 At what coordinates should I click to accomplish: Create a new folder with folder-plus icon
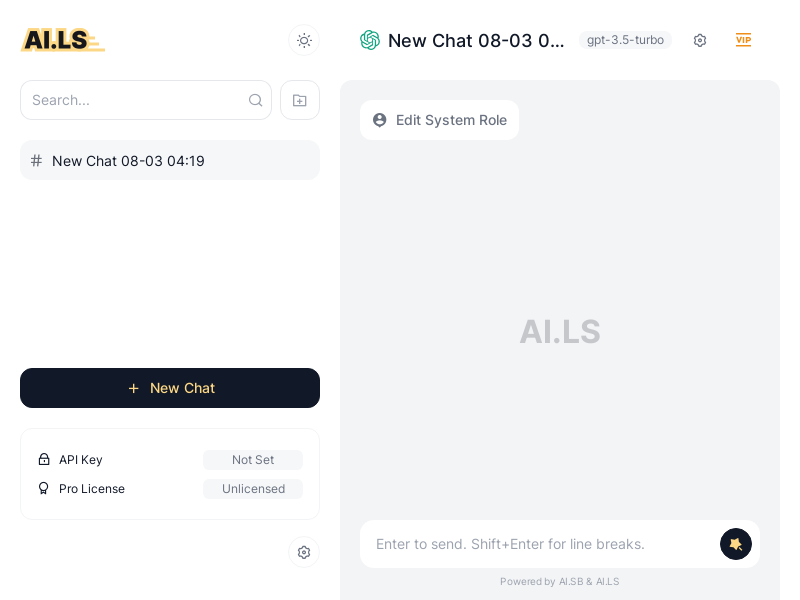[300, 100]
